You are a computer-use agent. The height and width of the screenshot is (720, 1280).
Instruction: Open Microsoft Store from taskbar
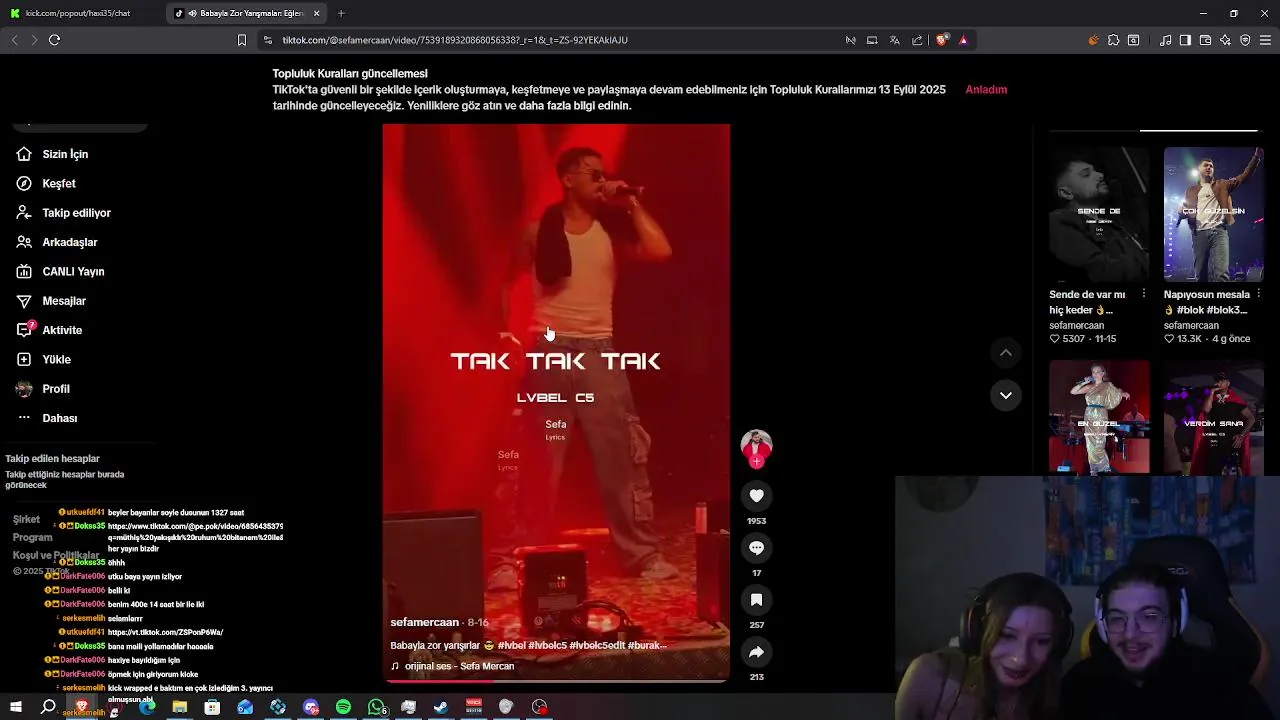pos(212,707)
